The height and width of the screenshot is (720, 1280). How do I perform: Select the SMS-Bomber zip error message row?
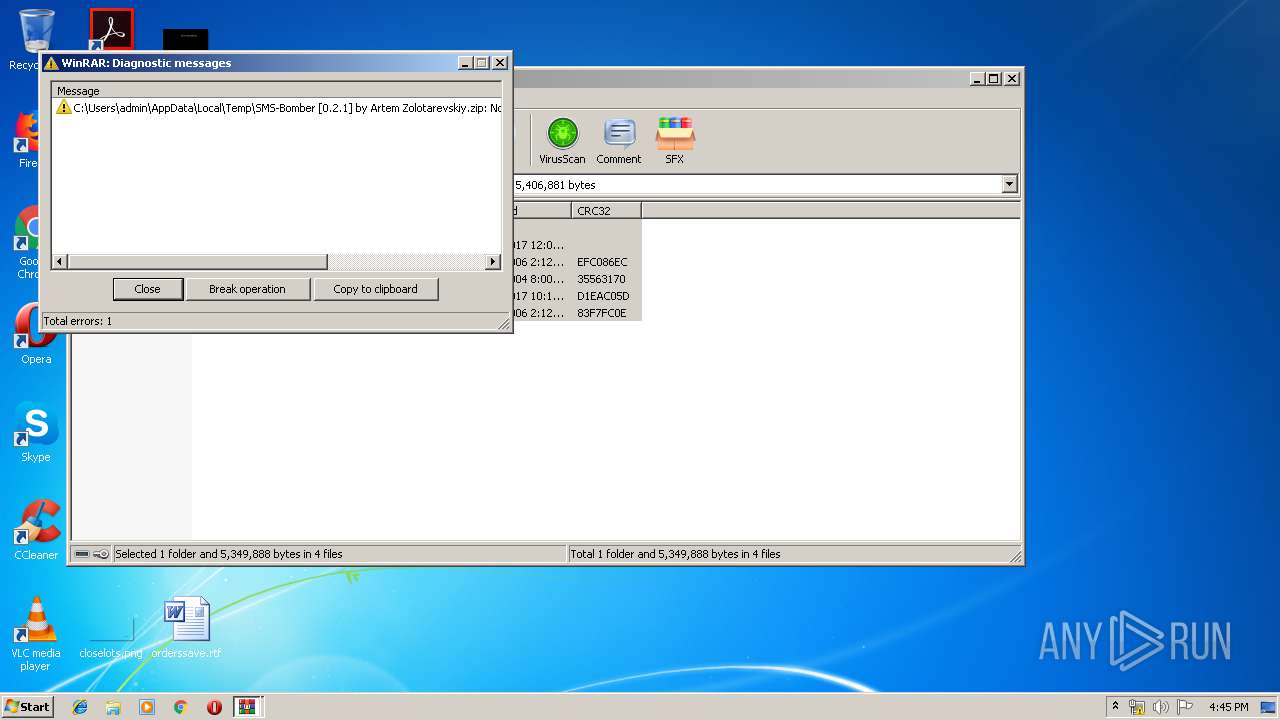(277, 108)
